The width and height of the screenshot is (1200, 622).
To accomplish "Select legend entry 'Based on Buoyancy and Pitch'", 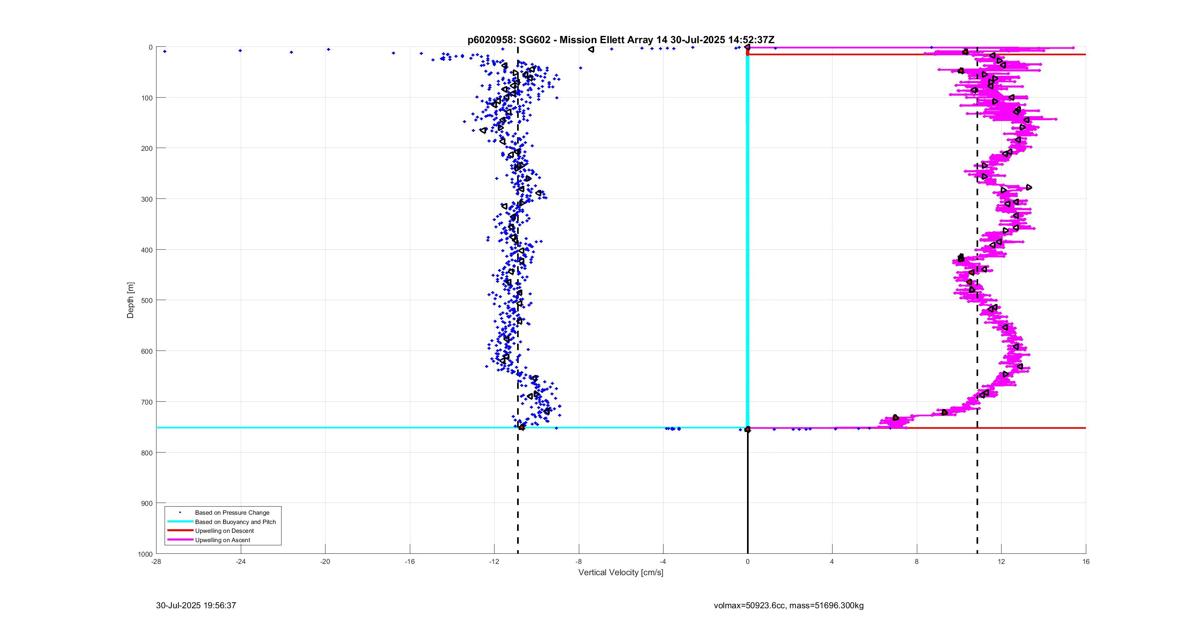I will (x=236, y=521).
